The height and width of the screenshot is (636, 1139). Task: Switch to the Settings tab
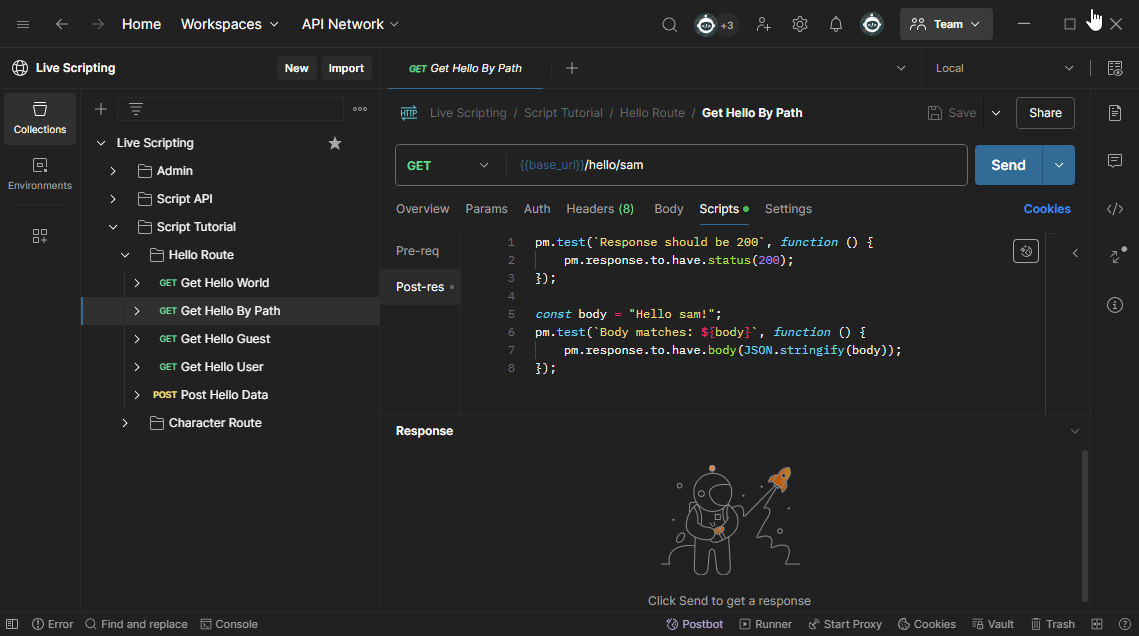pos(788,209)
